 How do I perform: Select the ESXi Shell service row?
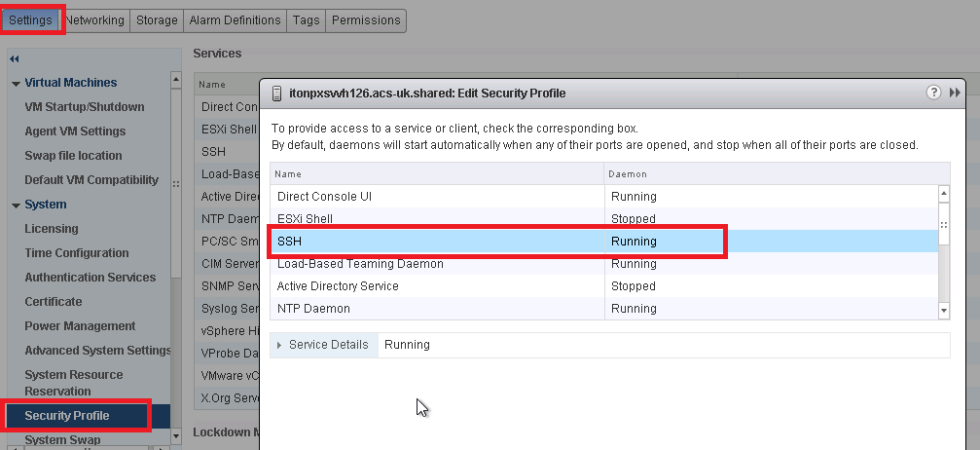pos(604,219)
